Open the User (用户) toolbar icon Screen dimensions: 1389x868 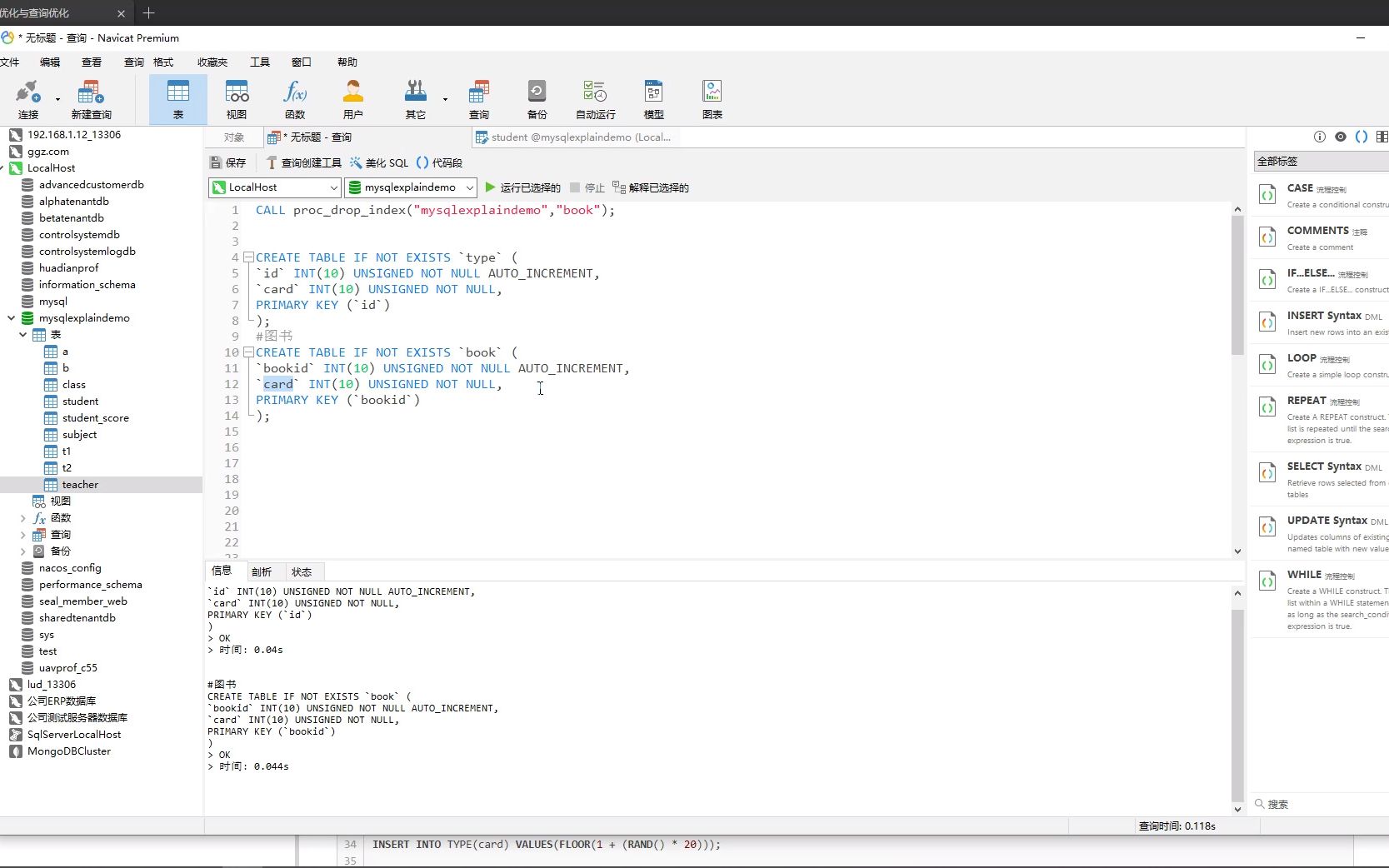point(353,99)
